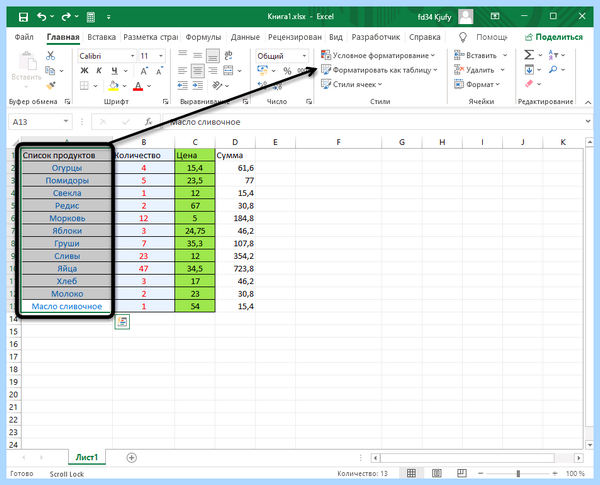Use the Clear eraser tool
The height and width of the screenshot is (485, 600).
pyautogui.click(x=529, y=84)
